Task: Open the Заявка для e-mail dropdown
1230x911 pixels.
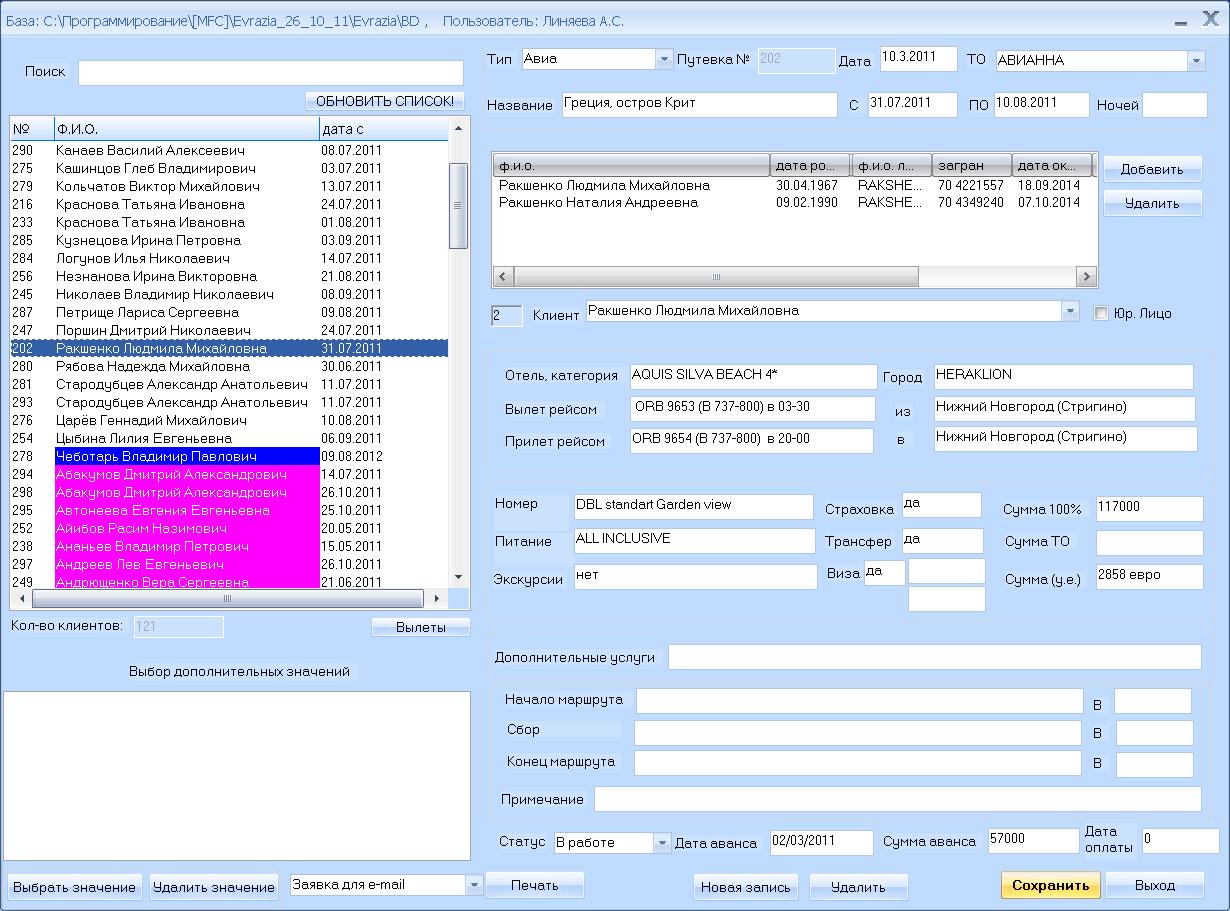Action: pyautogui.click(x=474, y=885)
